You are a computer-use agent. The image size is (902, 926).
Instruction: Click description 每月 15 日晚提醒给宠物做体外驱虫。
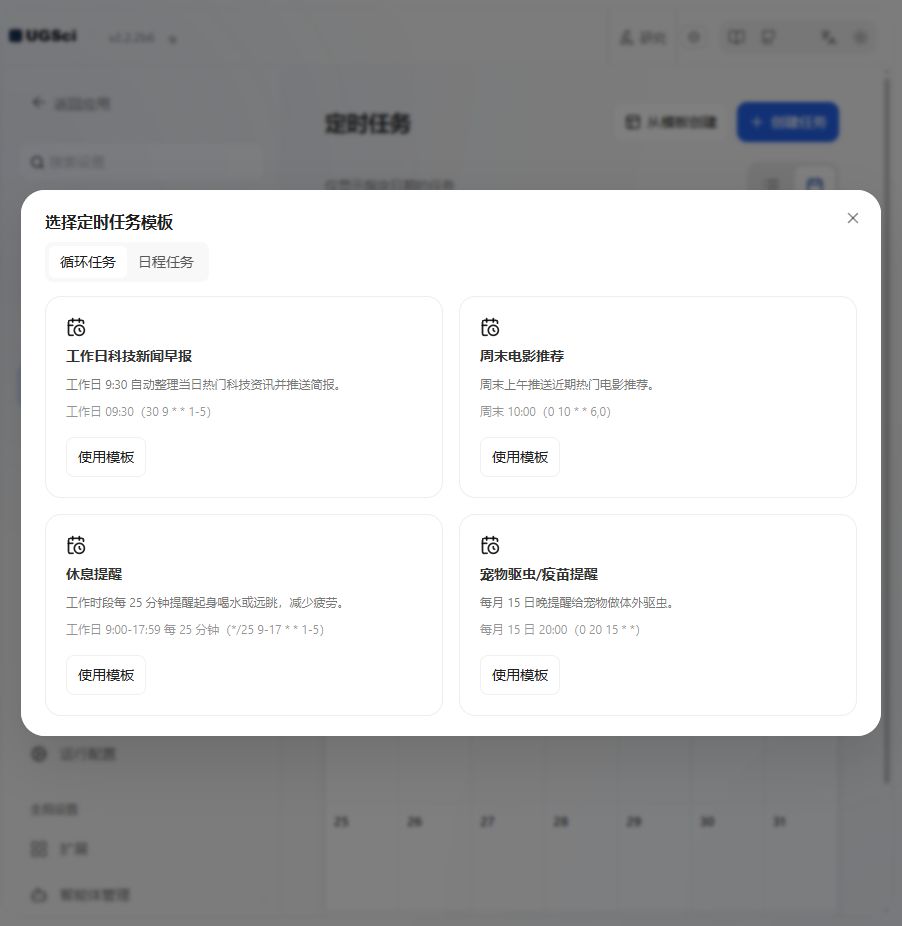[577, 603]
